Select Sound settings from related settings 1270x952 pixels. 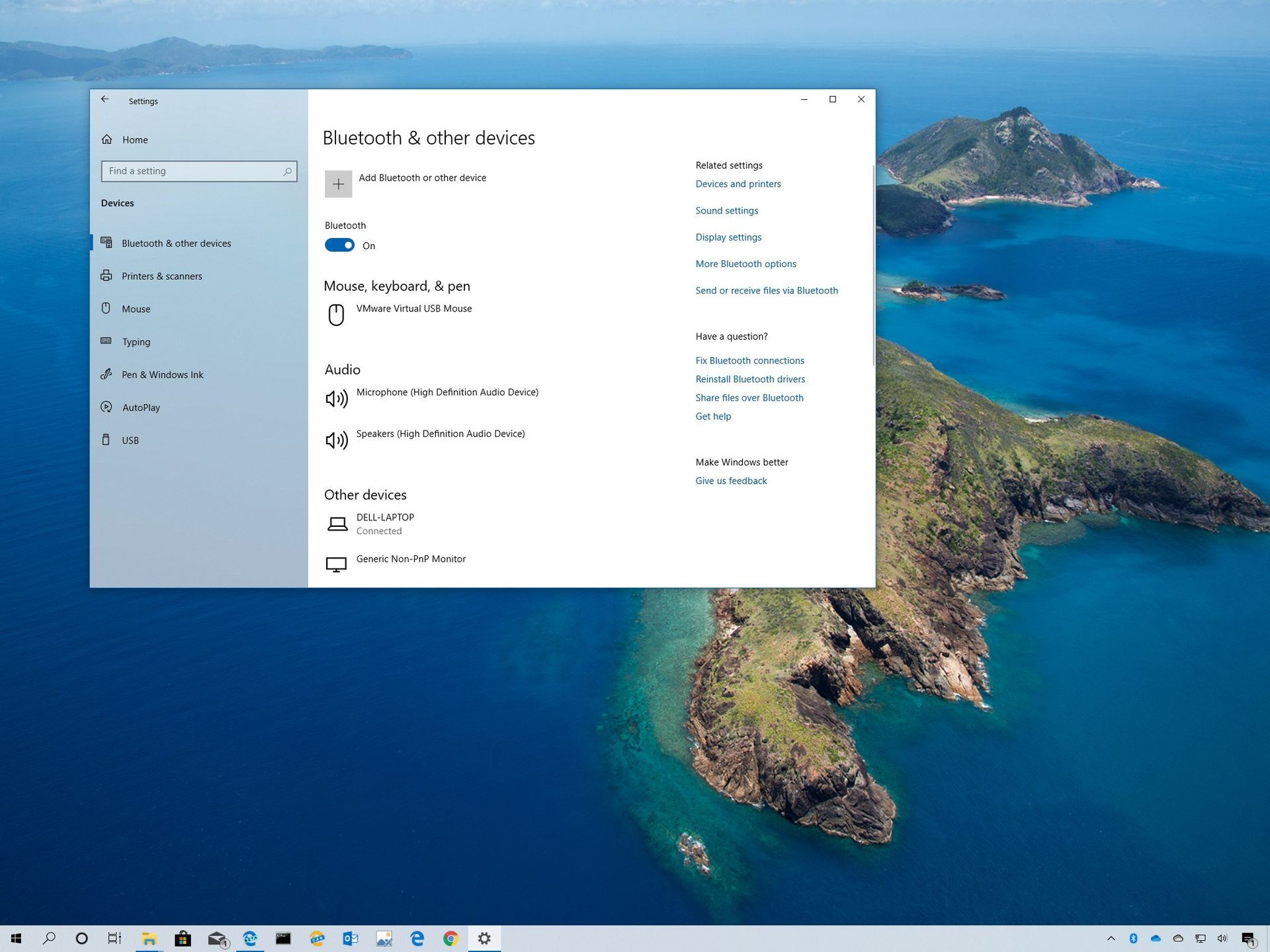(x=726, y=210)
